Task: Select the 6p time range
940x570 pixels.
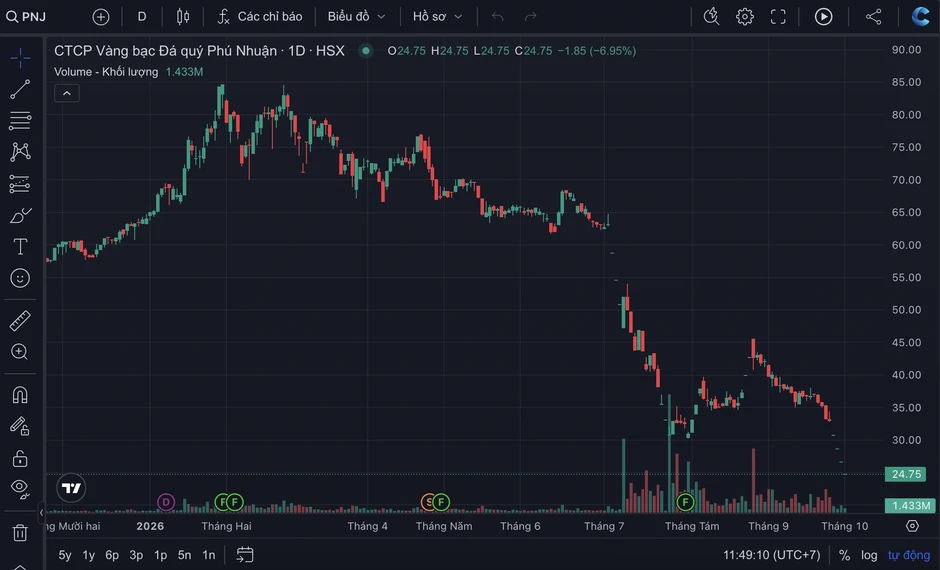Action: (x=112, y=555)
